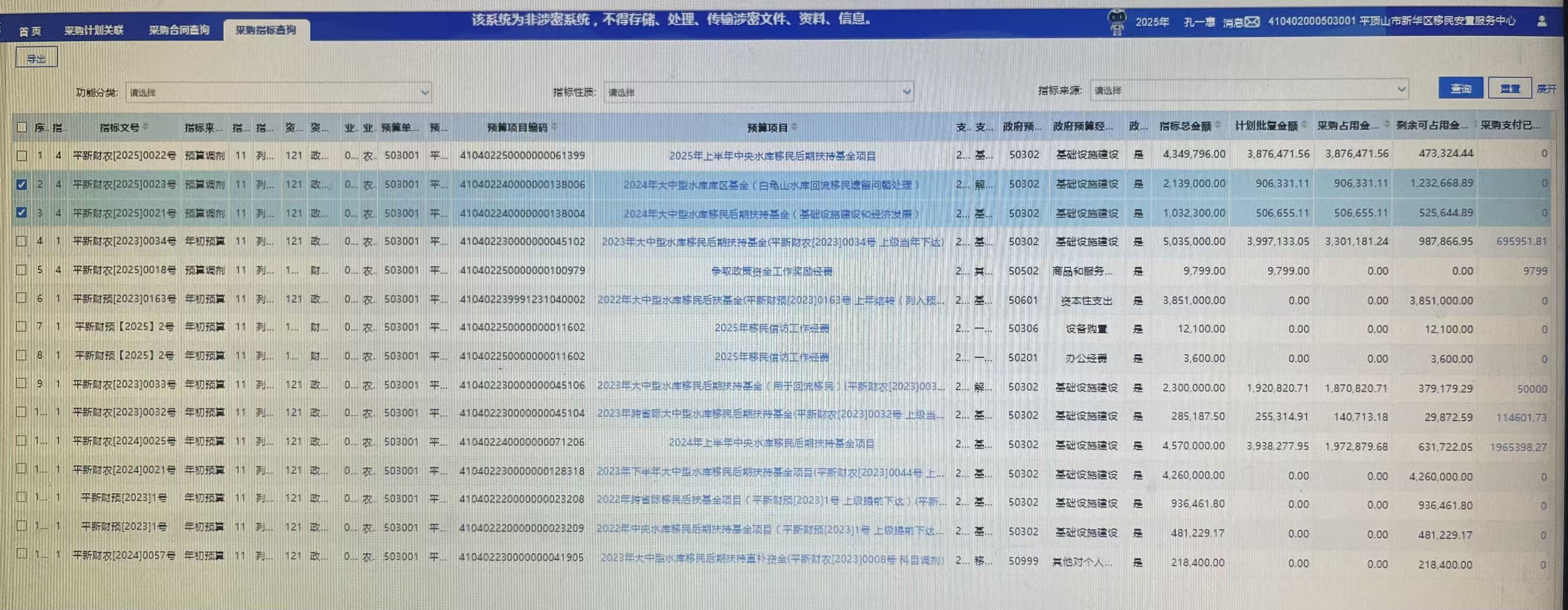Open the 指标来源 dropdown
The height and width of the screenshot is (610, 1568).
[x=1249, y=90]
